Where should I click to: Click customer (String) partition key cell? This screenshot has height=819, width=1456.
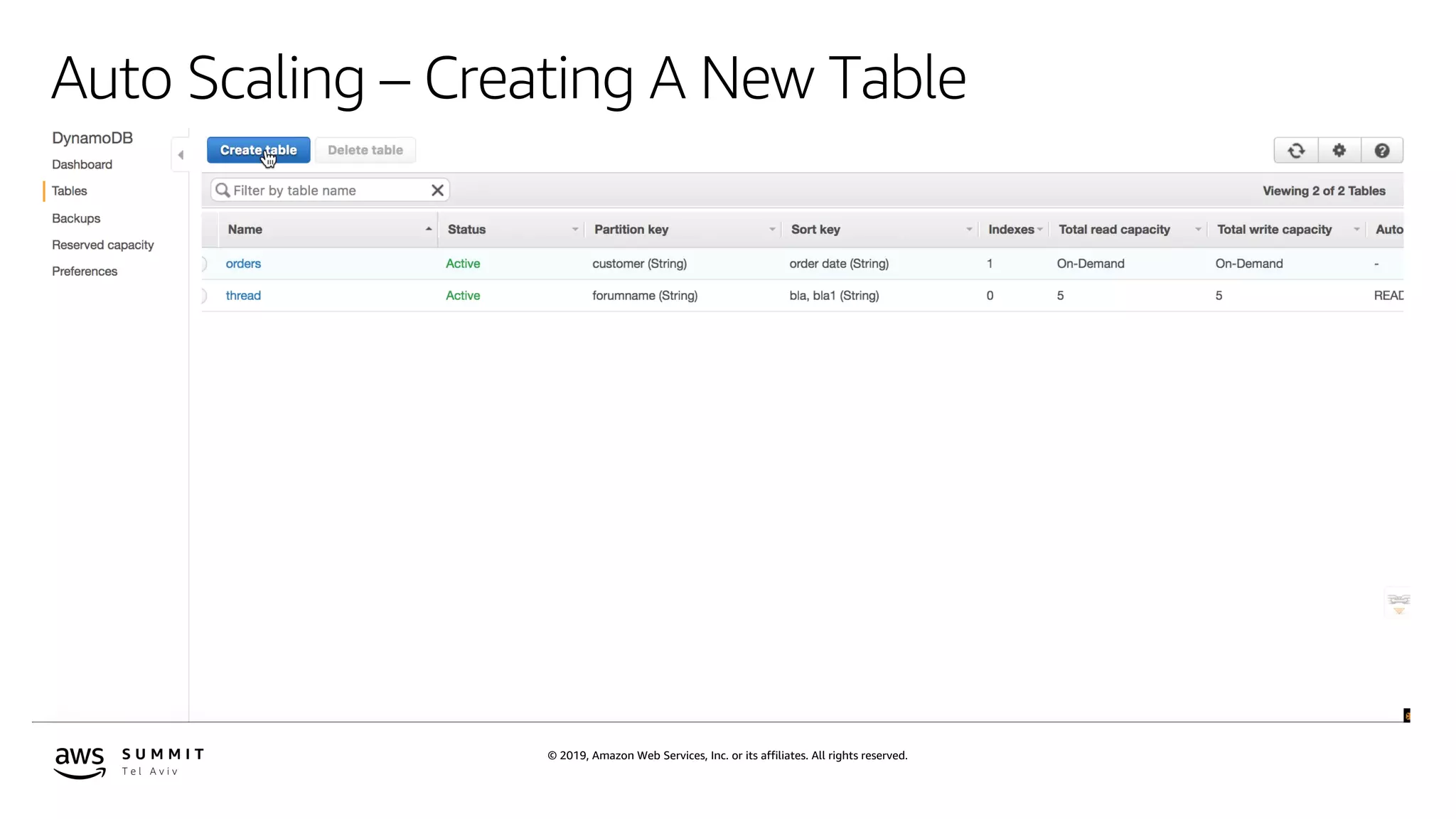[x=639, y=264]
